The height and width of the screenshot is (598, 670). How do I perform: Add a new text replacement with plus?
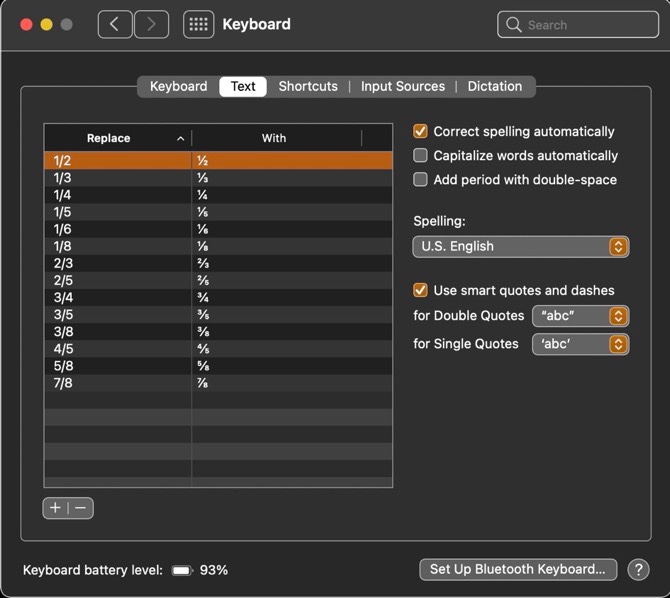[x=55, y=508]
